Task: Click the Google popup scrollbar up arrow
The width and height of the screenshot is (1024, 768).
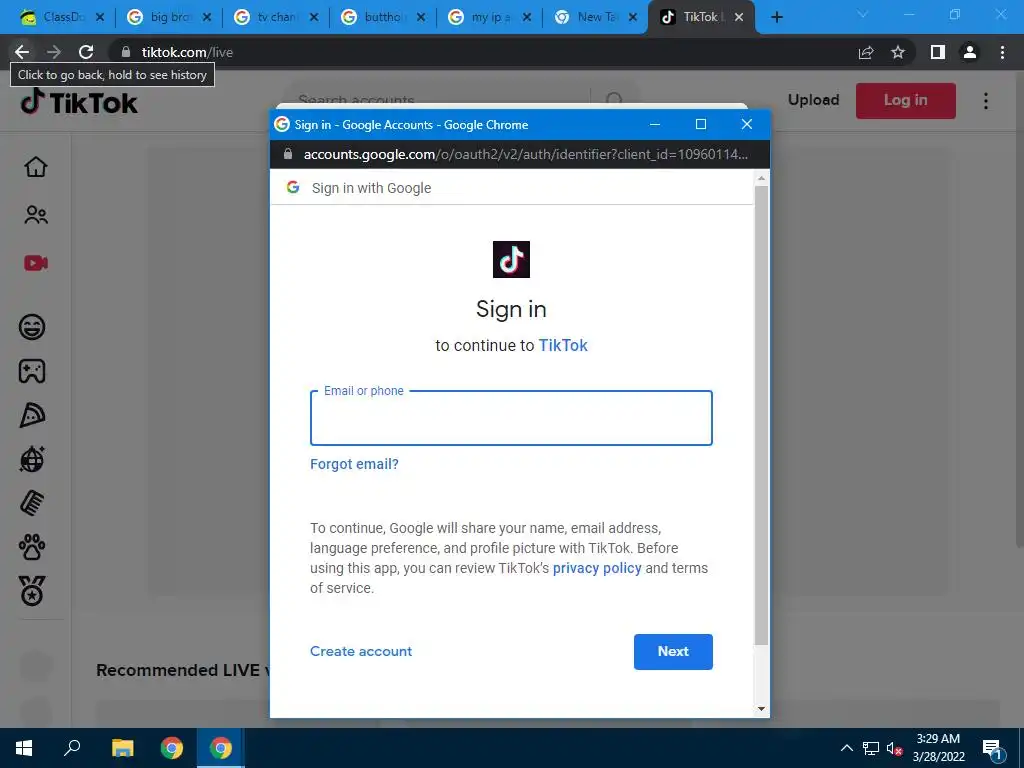Action: coord(761,178)
